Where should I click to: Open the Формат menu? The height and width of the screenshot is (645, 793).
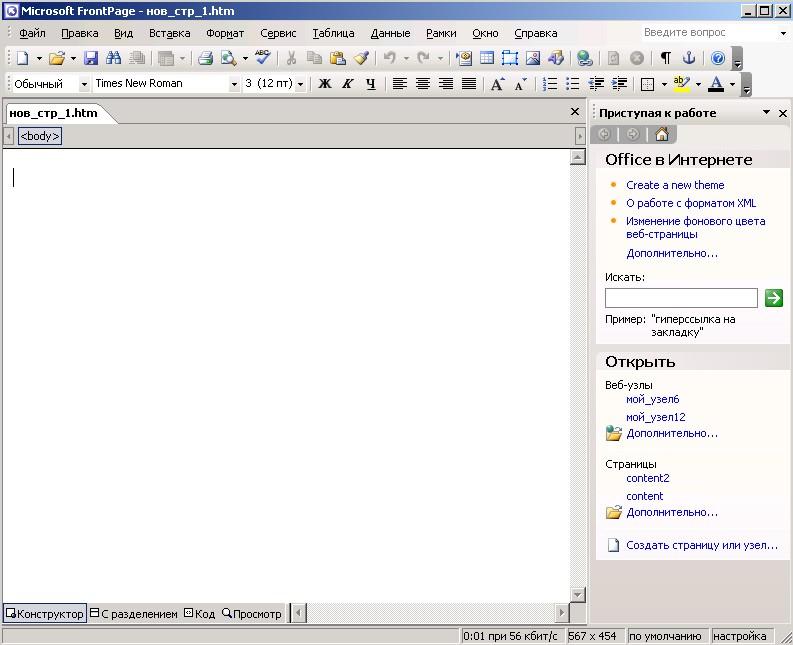(x=225, y=33)
